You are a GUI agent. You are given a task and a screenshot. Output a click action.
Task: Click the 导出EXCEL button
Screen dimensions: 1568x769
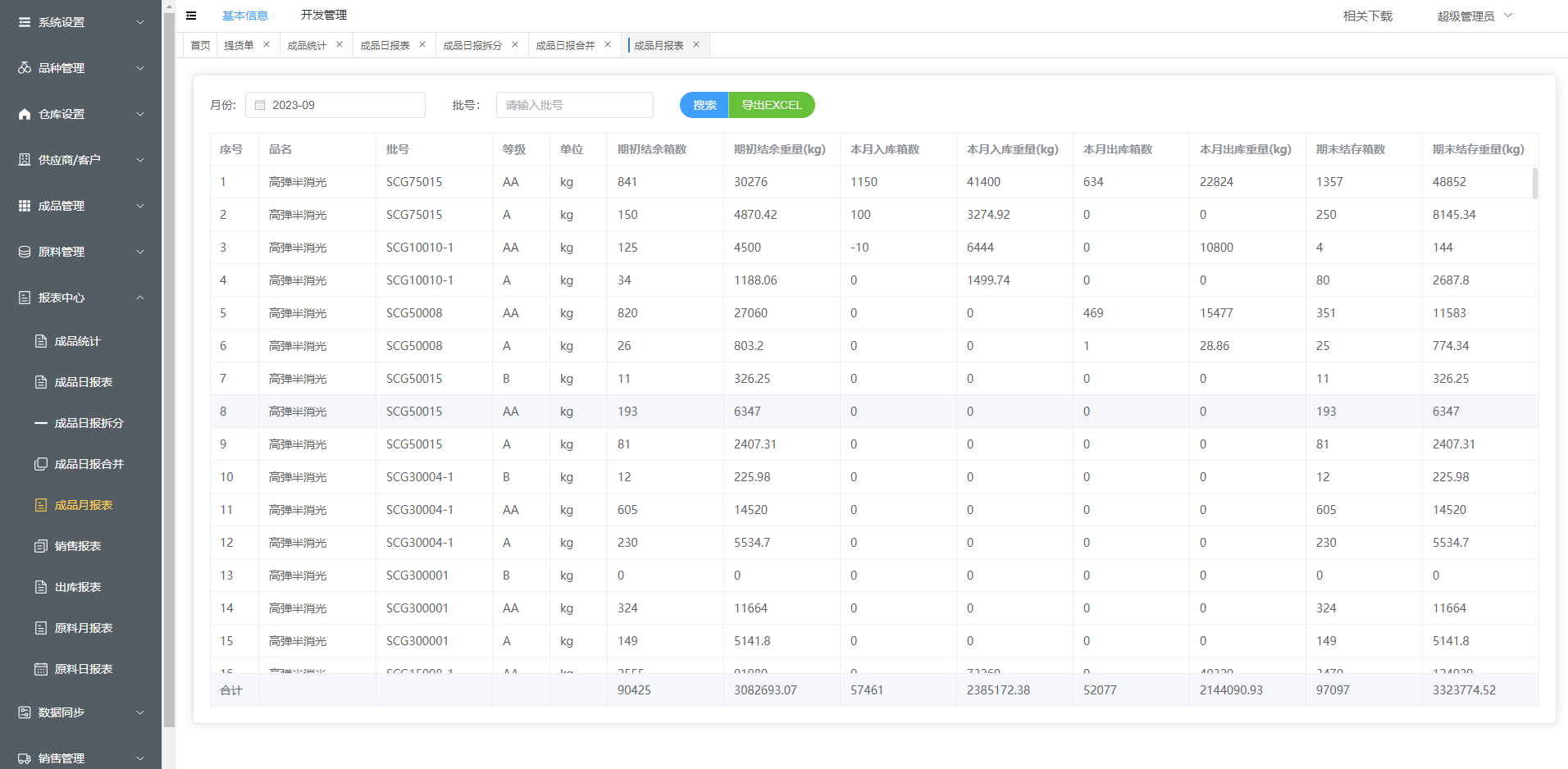click(772, 105)
